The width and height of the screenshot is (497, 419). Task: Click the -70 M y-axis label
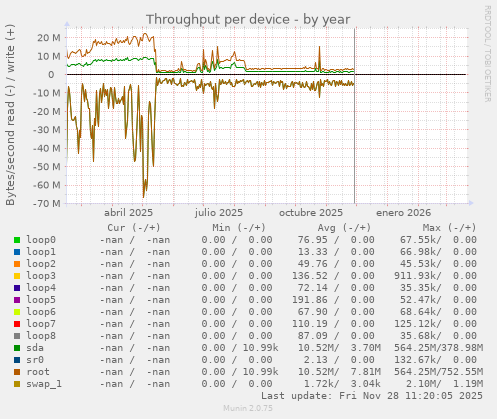coord(47,203)
